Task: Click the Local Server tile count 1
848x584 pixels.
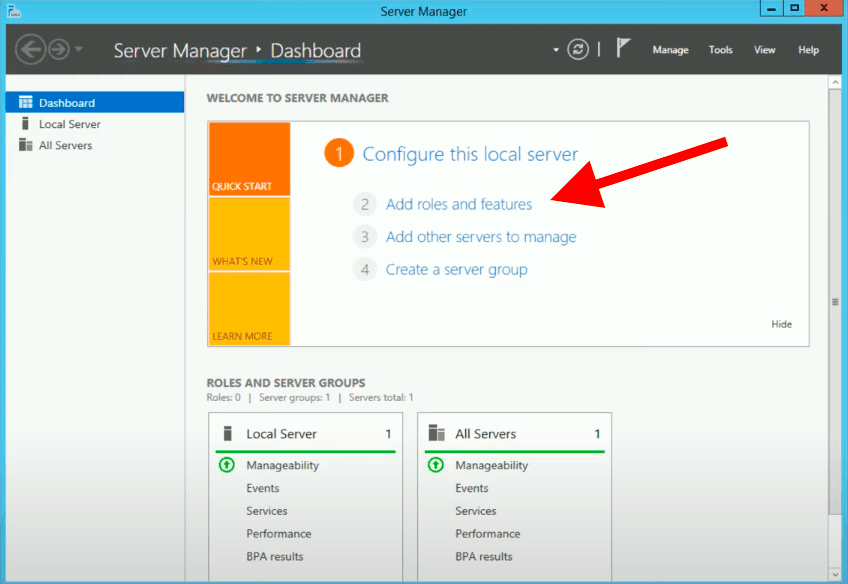Action: [388, 434]
